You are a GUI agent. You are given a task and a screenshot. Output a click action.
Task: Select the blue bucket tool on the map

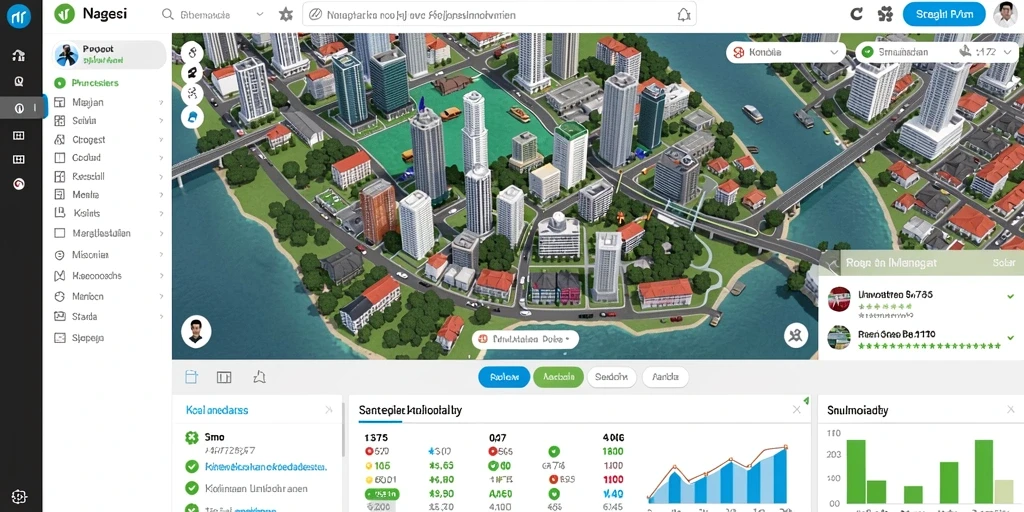point(192,116)
